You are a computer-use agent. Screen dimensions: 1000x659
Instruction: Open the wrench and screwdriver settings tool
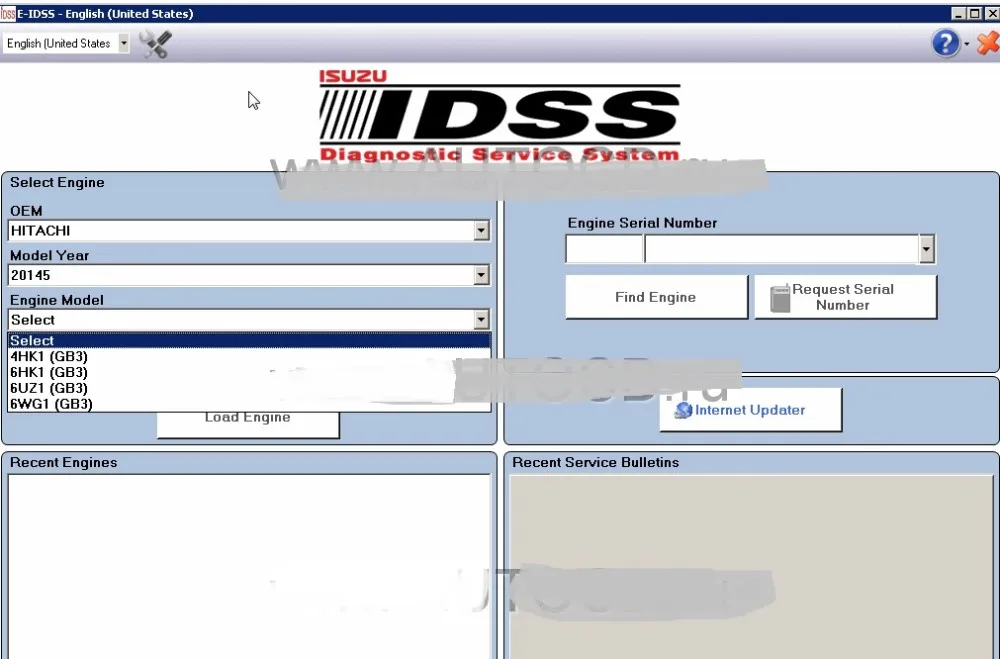click(x=156, y=44)
